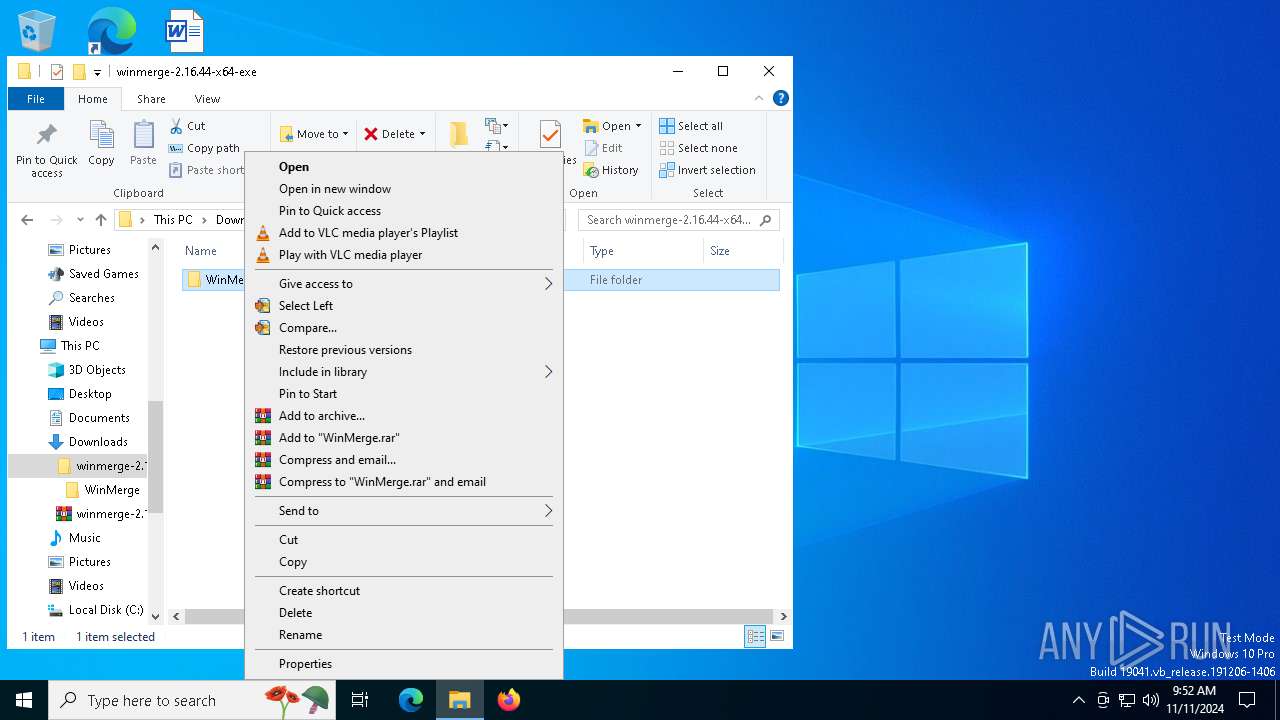Click the Properties checkmark icon in ribbon
1280x720 pixels.
click(549, 134)
